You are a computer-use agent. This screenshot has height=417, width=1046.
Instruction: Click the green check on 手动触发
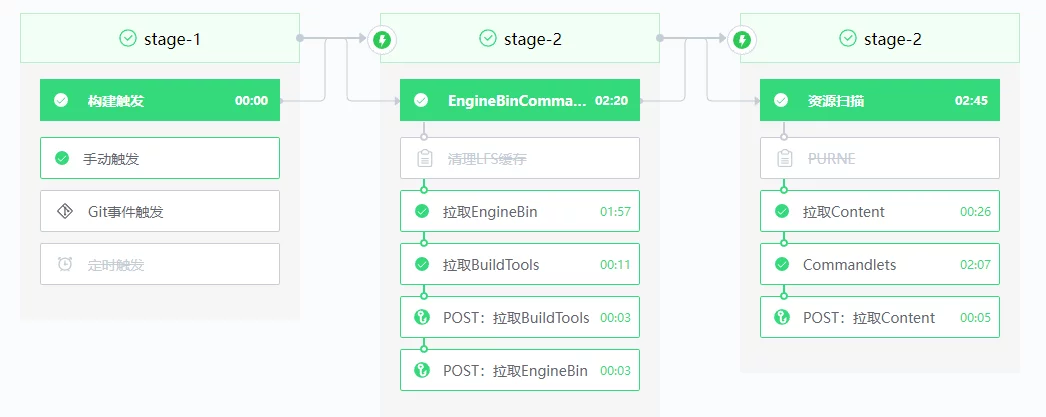coord(62,158)
